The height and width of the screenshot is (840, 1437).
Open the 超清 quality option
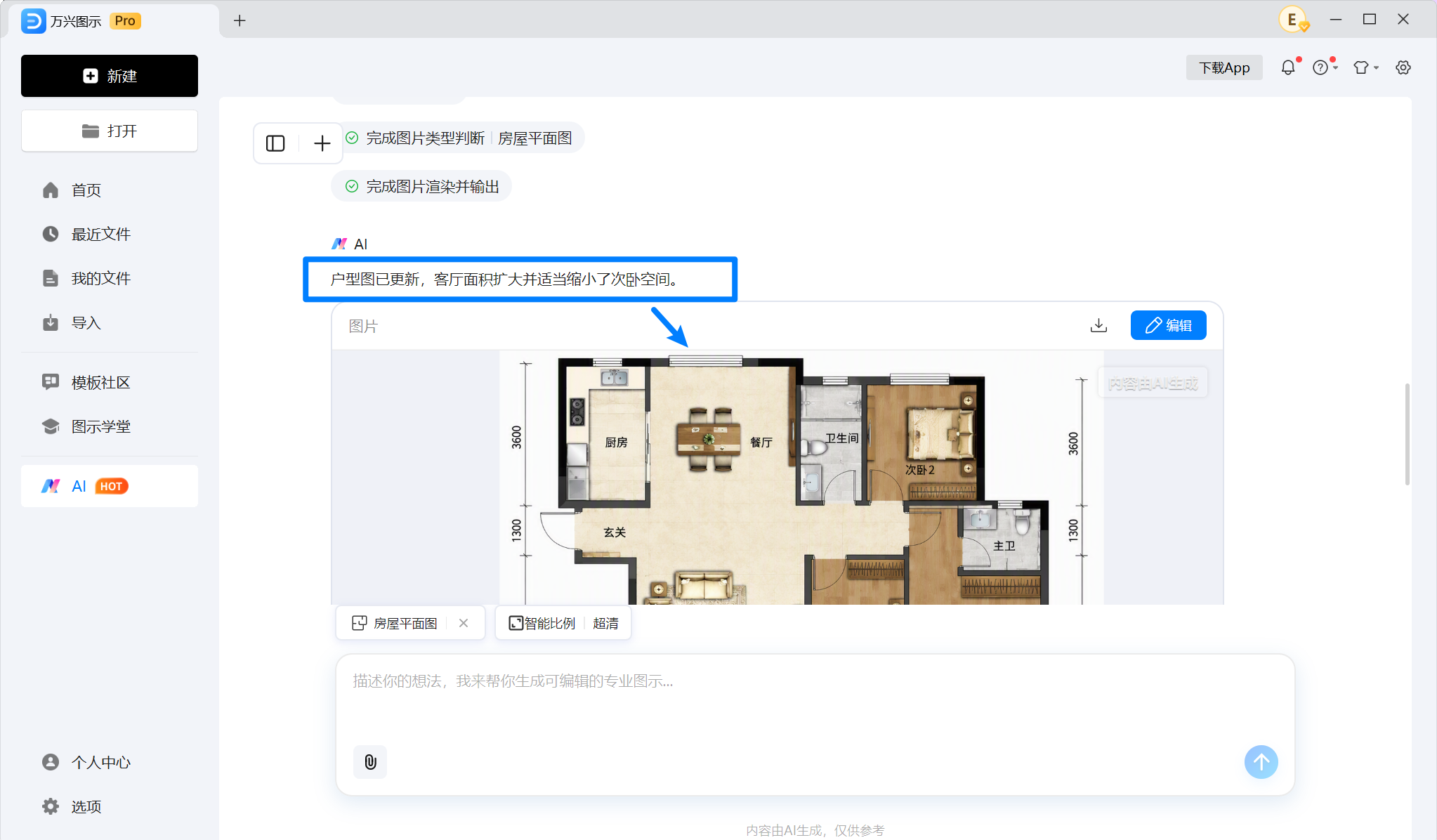(x=605, y=623)
